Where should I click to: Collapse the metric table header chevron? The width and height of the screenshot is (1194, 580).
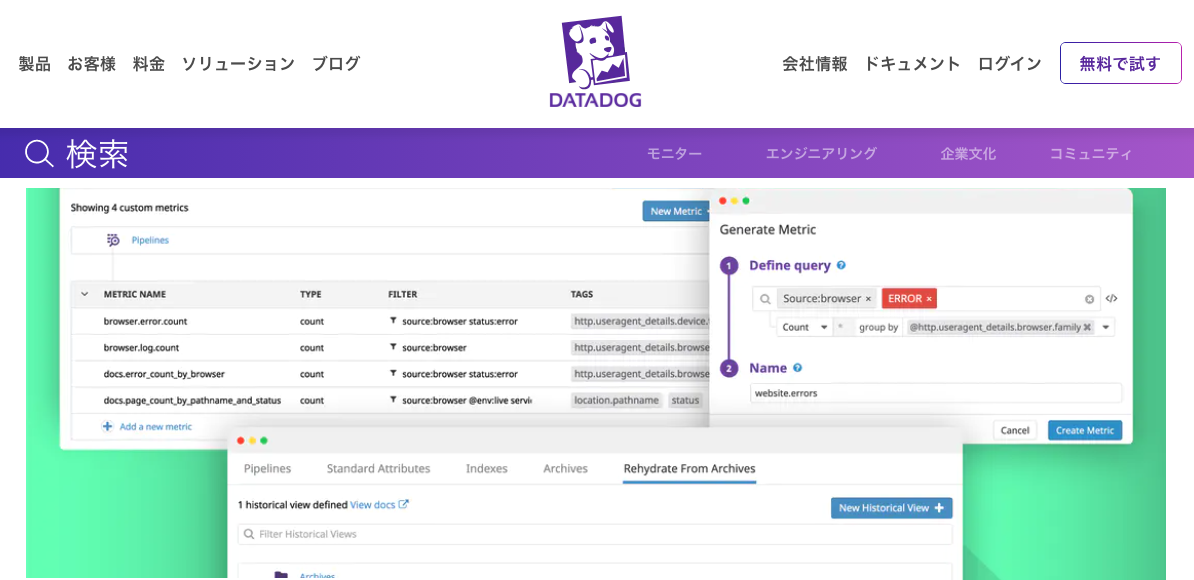click(x=85, y=294)
